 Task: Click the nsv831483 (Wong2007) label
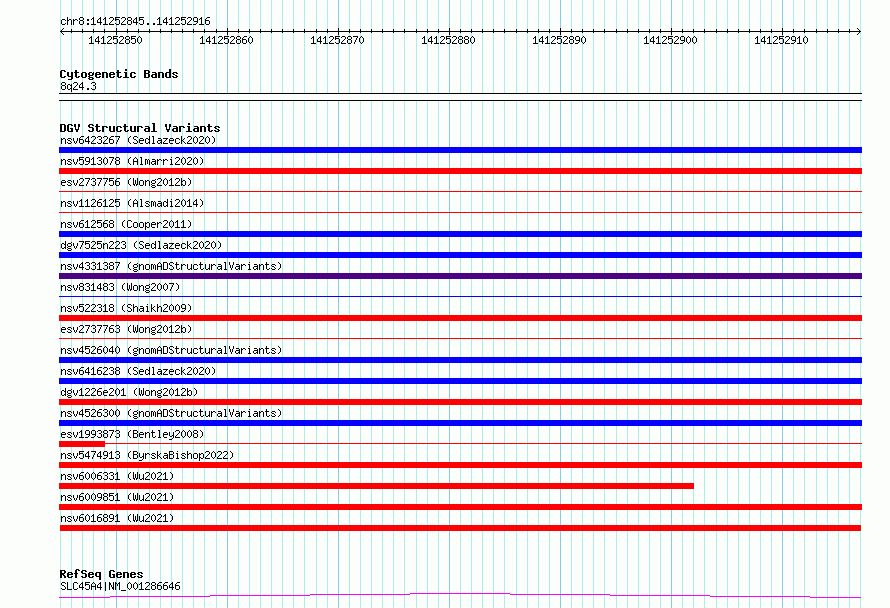120,287
